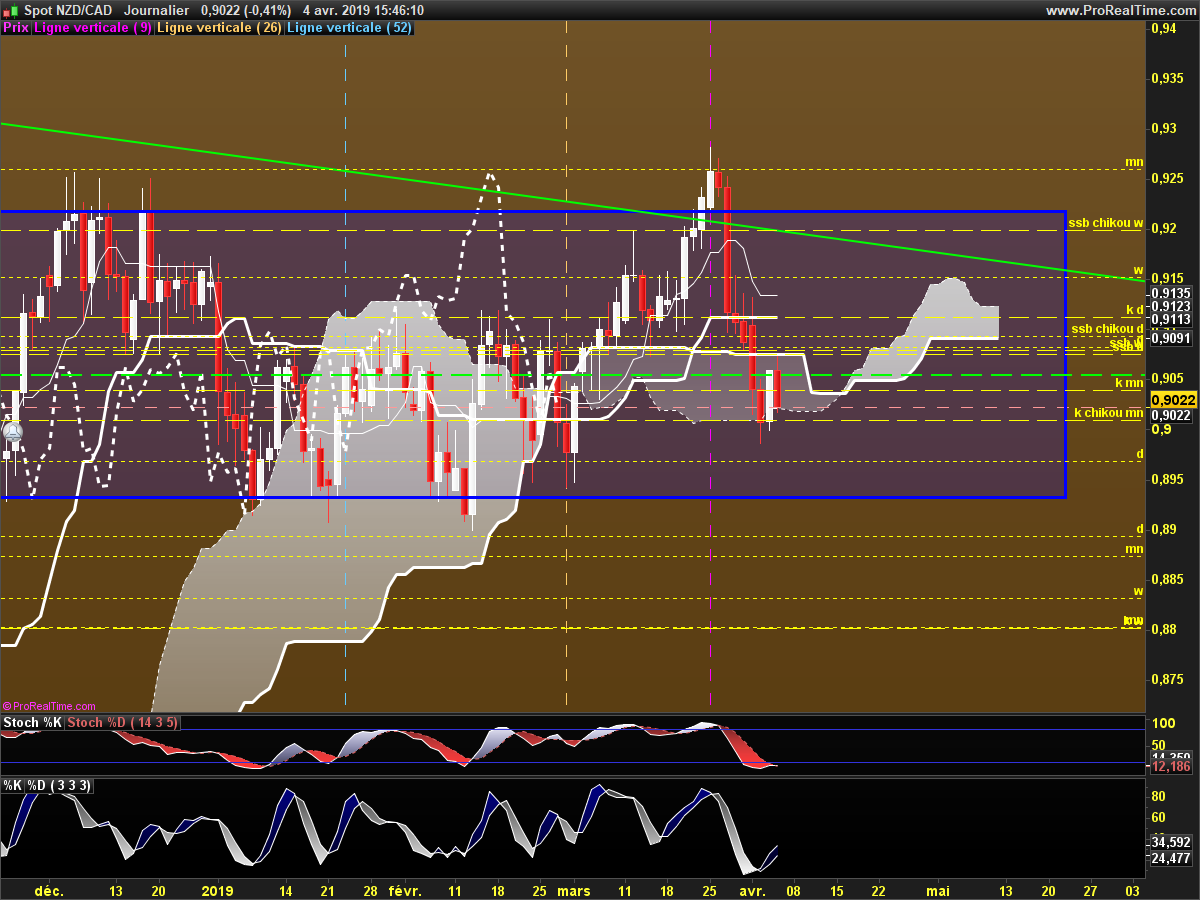
Task: Click the mars label on date axis
Action: 574,890
